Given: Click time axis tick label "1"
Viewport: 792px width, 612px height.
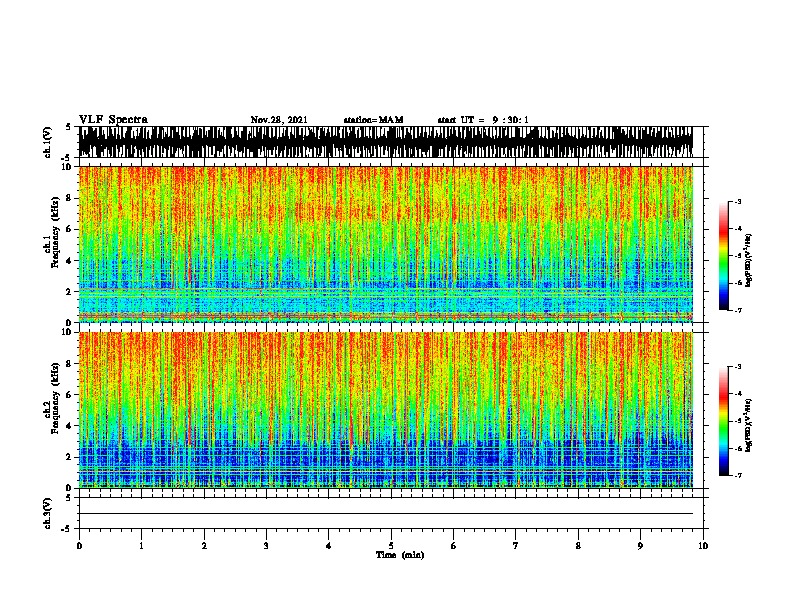Looking at the screenshot, I should (141, 546).
